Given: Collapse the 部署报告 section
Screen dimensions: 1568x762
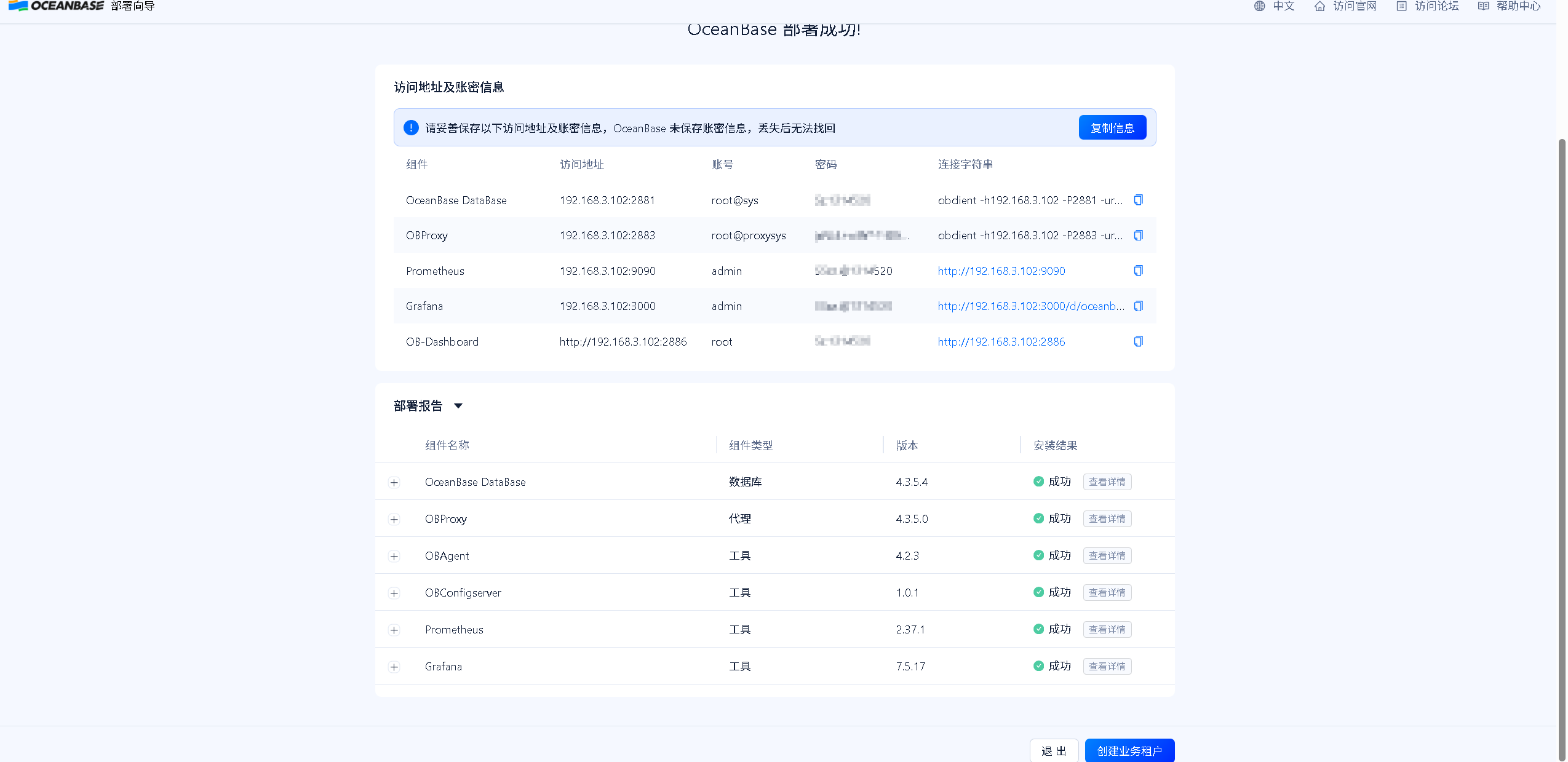Looking at the screenshot, I should point(458,405).
